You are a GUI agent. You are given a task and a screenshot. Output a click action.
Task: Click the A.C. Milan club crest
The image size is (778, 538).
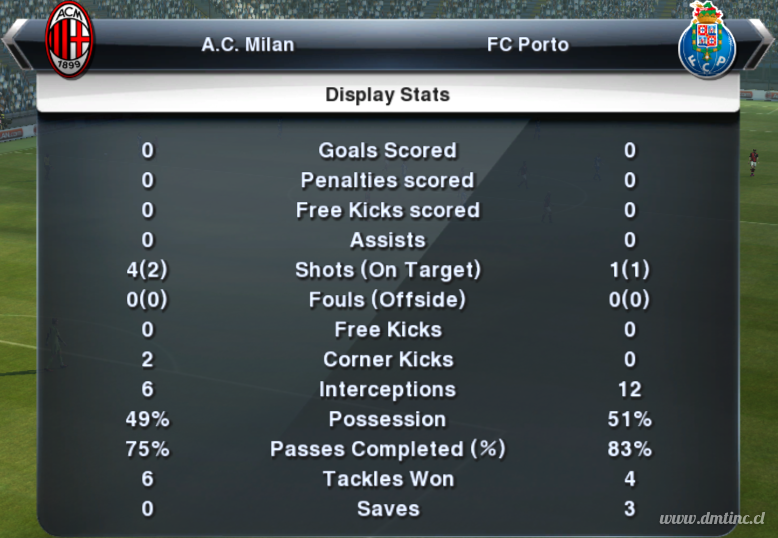tap(69, 39)
